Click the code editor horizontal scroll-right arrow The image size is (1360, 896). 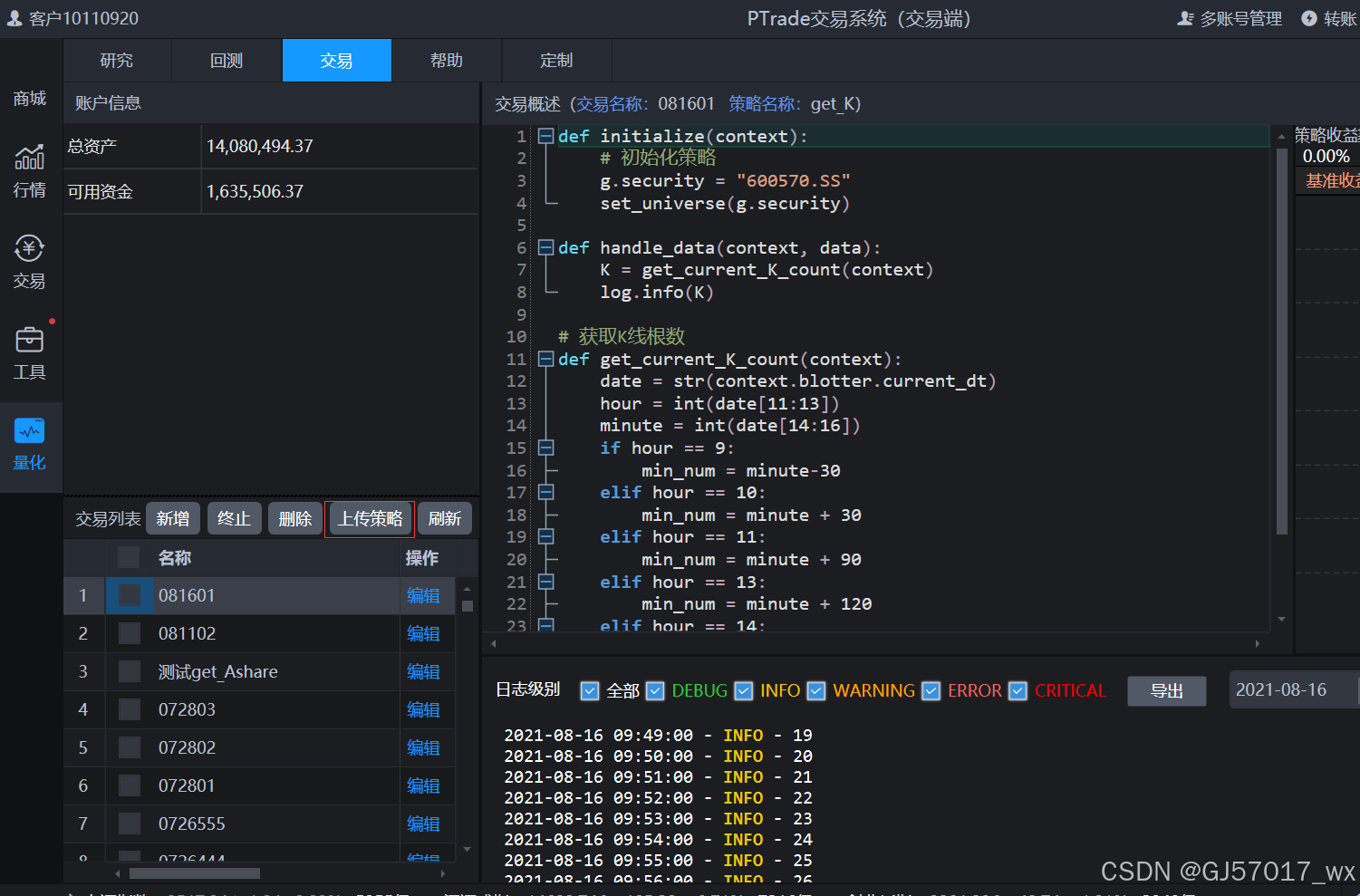pyautogui.click(x=1258, y=644)
